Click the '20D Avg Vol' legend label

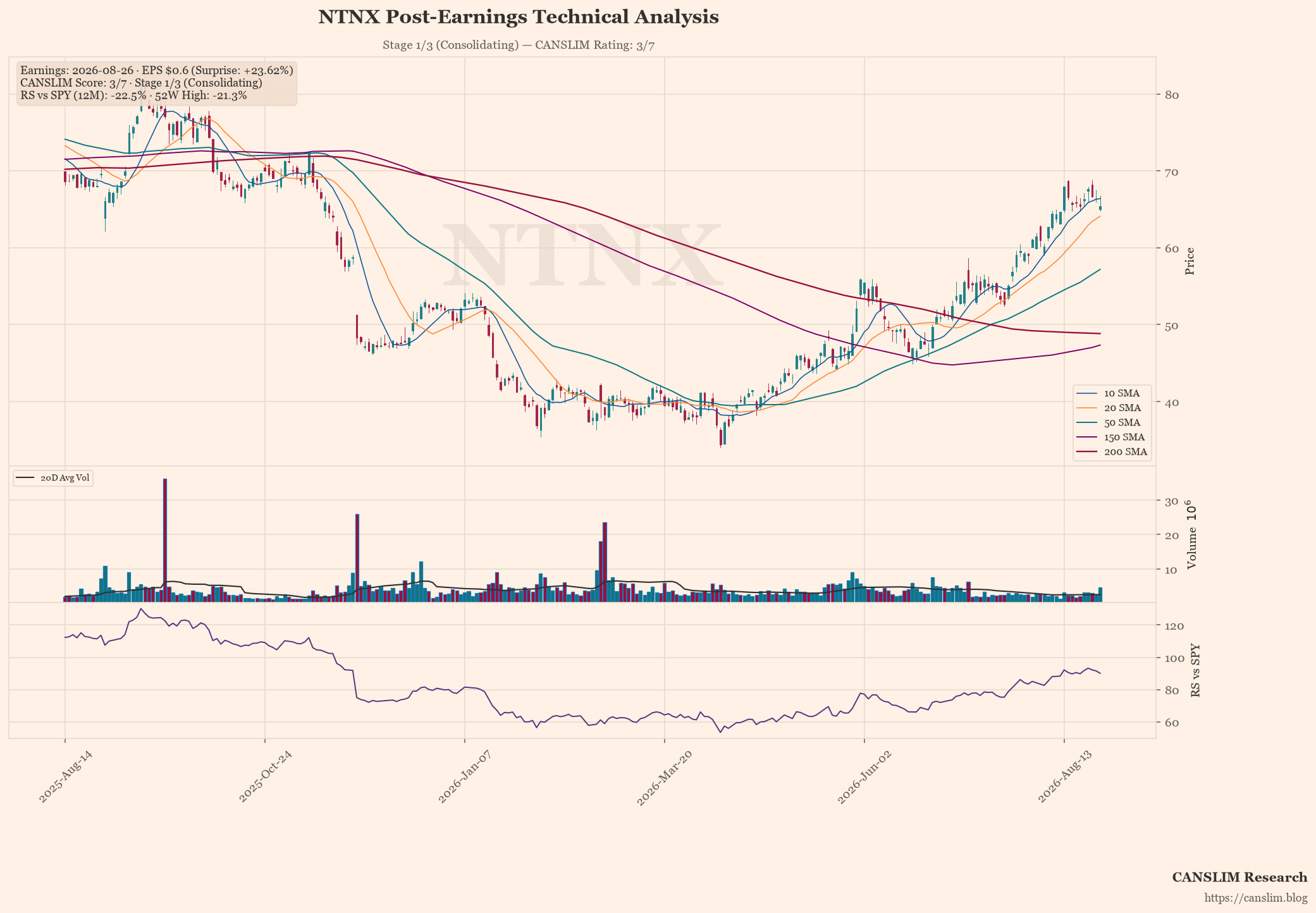(x=65, y=478)
